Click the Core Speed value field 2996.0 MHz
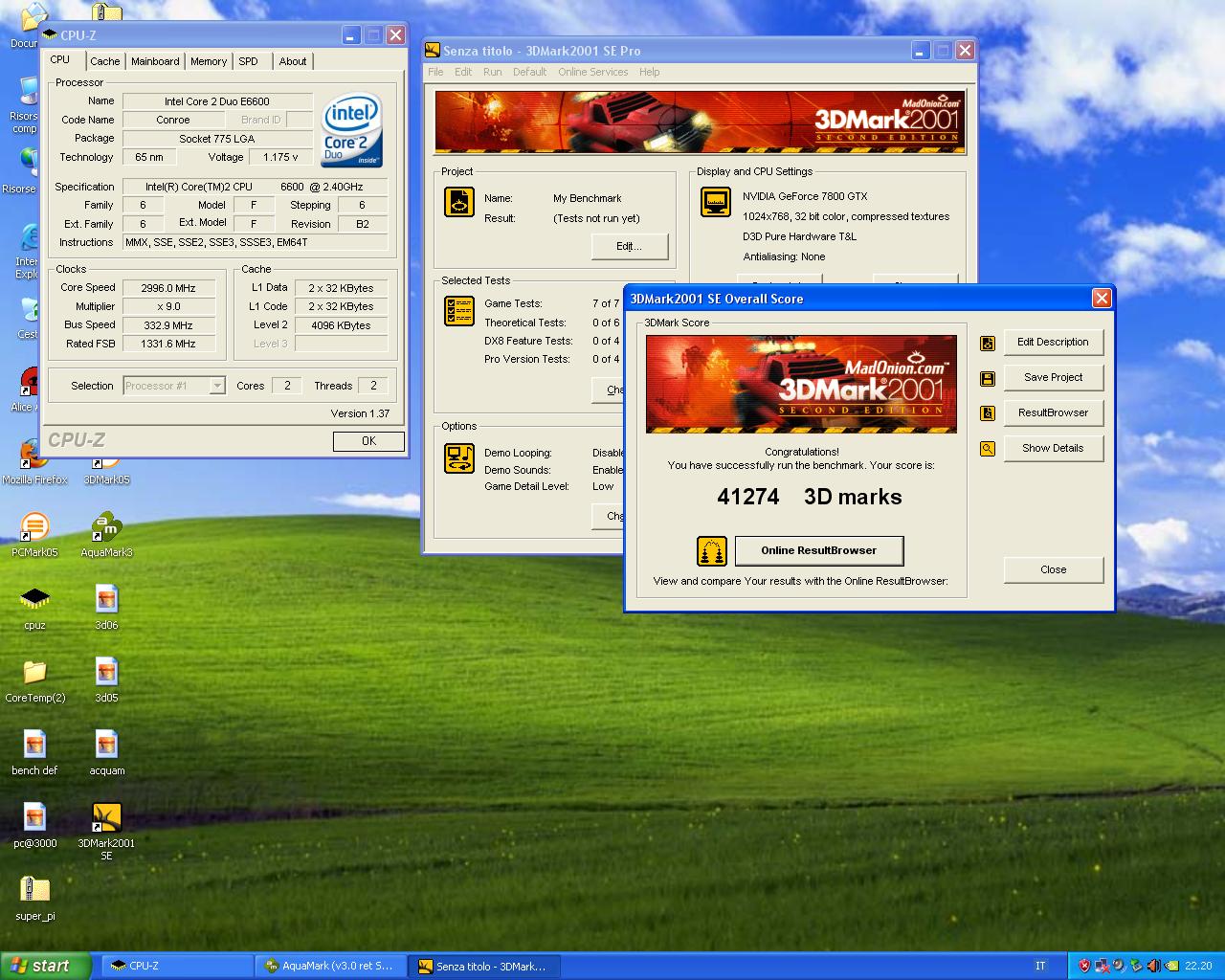Screen dimensions: 1225x980 168,288
